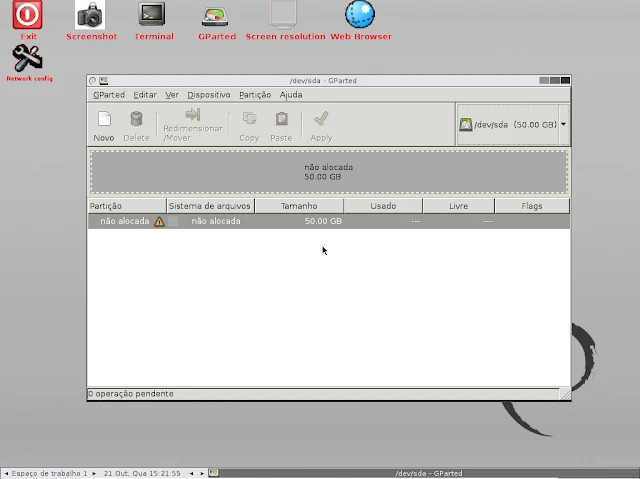640x479 pixels.
Task: Click the warning triangle on não alocada row
Action: pyautogui.click(x=159, y=222)
